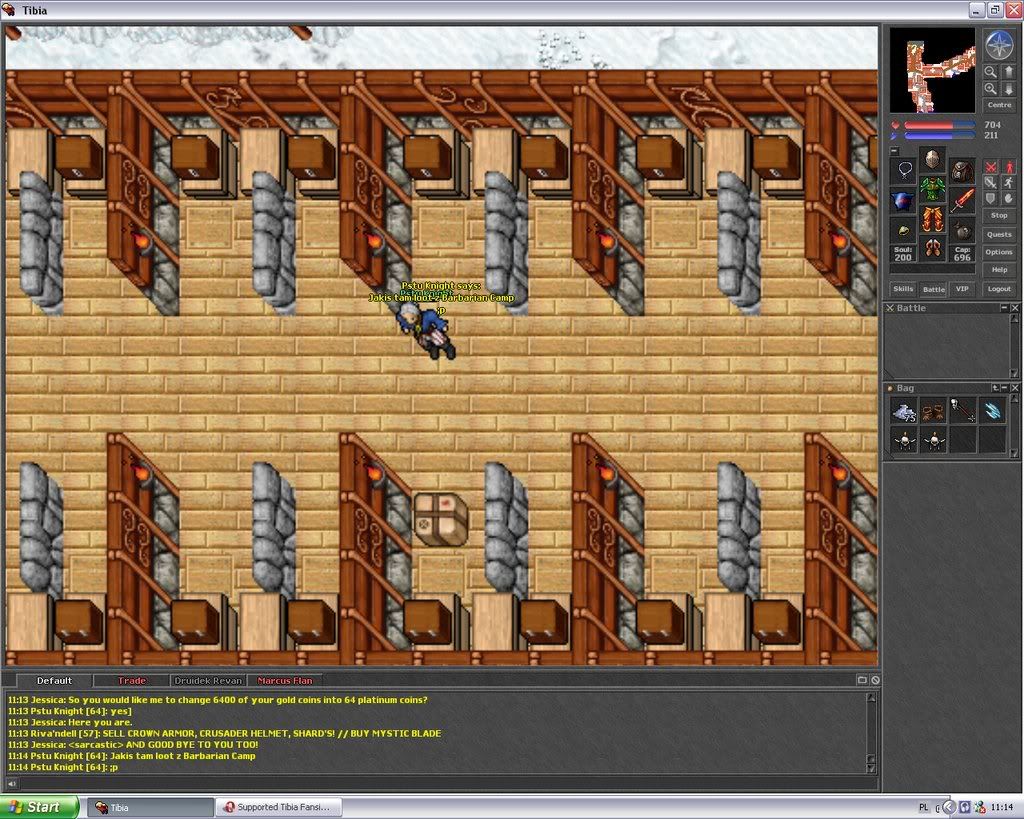Zoom in the minimap
The width and height of the screenshot is (1024, 819).
click(x=991, y=88)
